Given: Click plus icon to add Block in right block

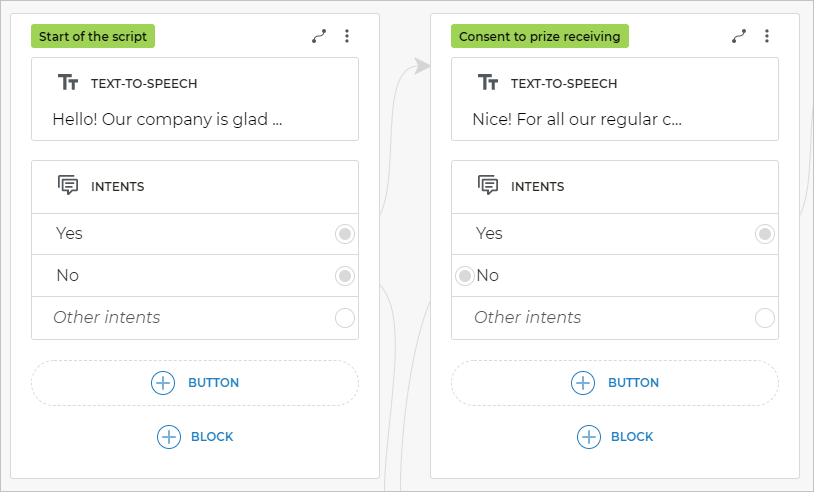Looking at the screenshot, I should (x=589, y=437).
